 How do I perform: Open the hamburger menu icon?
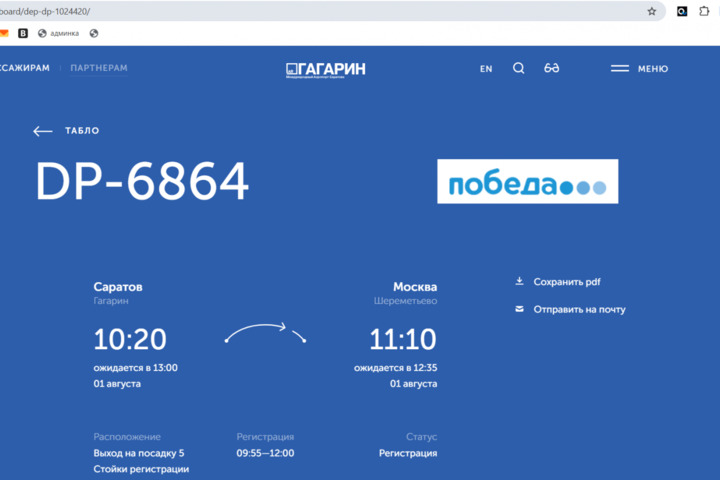click(619, 68)
